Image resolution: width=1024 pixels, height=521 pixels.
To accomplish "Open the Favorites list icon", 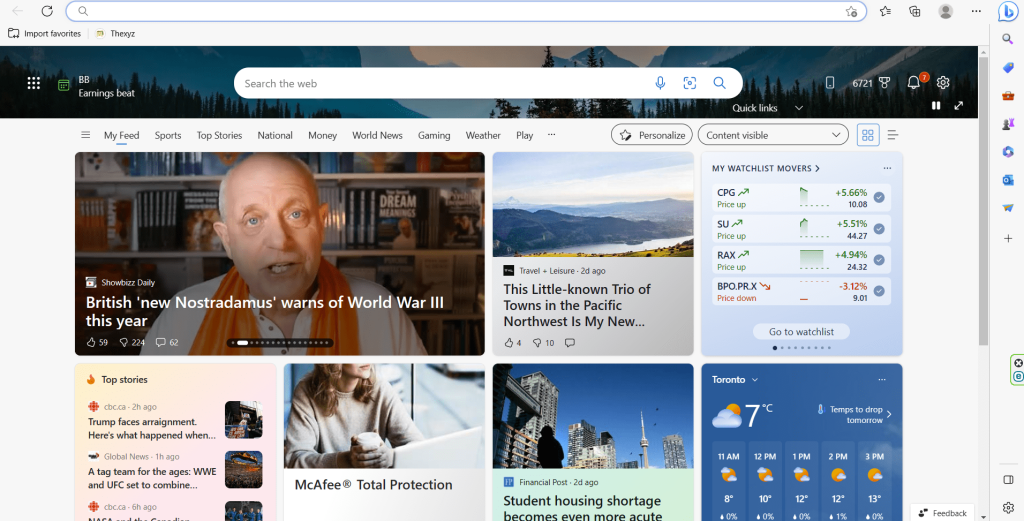I will click(885, 11).
